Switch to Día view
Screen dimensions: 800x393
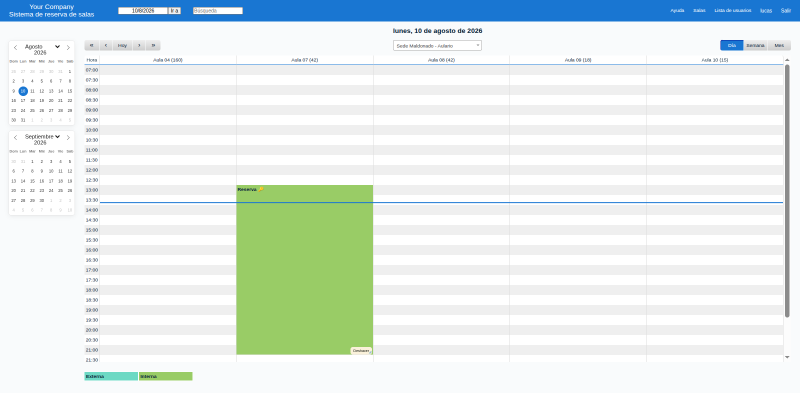tap(732, 45)
